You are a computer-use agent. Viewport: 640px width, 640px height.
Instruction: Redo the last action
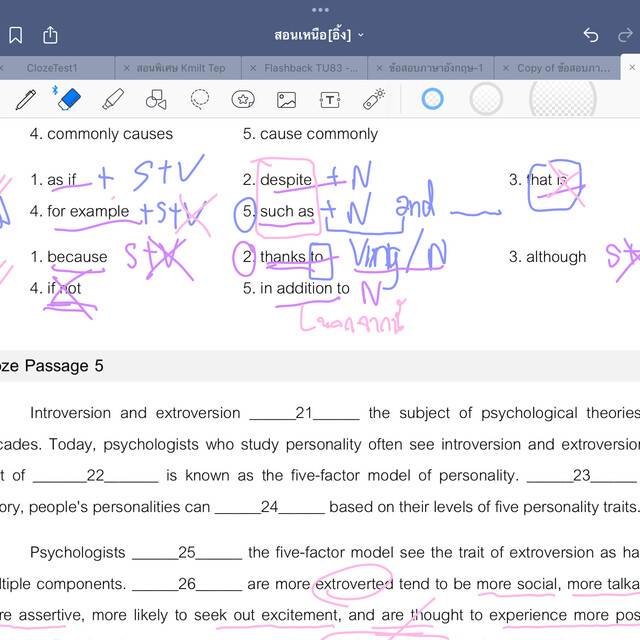[x=626, y=35]
